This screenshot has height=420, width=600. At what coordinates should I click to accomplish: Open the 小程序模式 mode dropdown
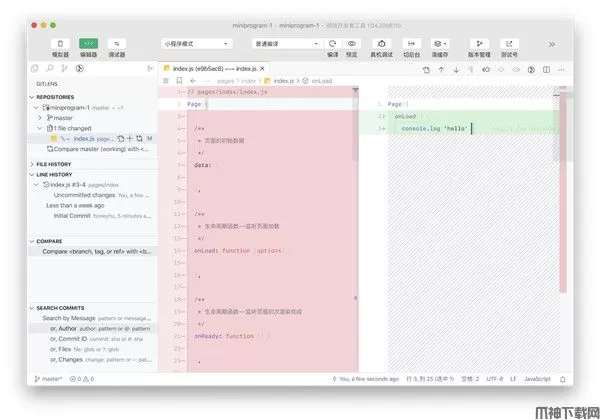(x=195, y=44)
